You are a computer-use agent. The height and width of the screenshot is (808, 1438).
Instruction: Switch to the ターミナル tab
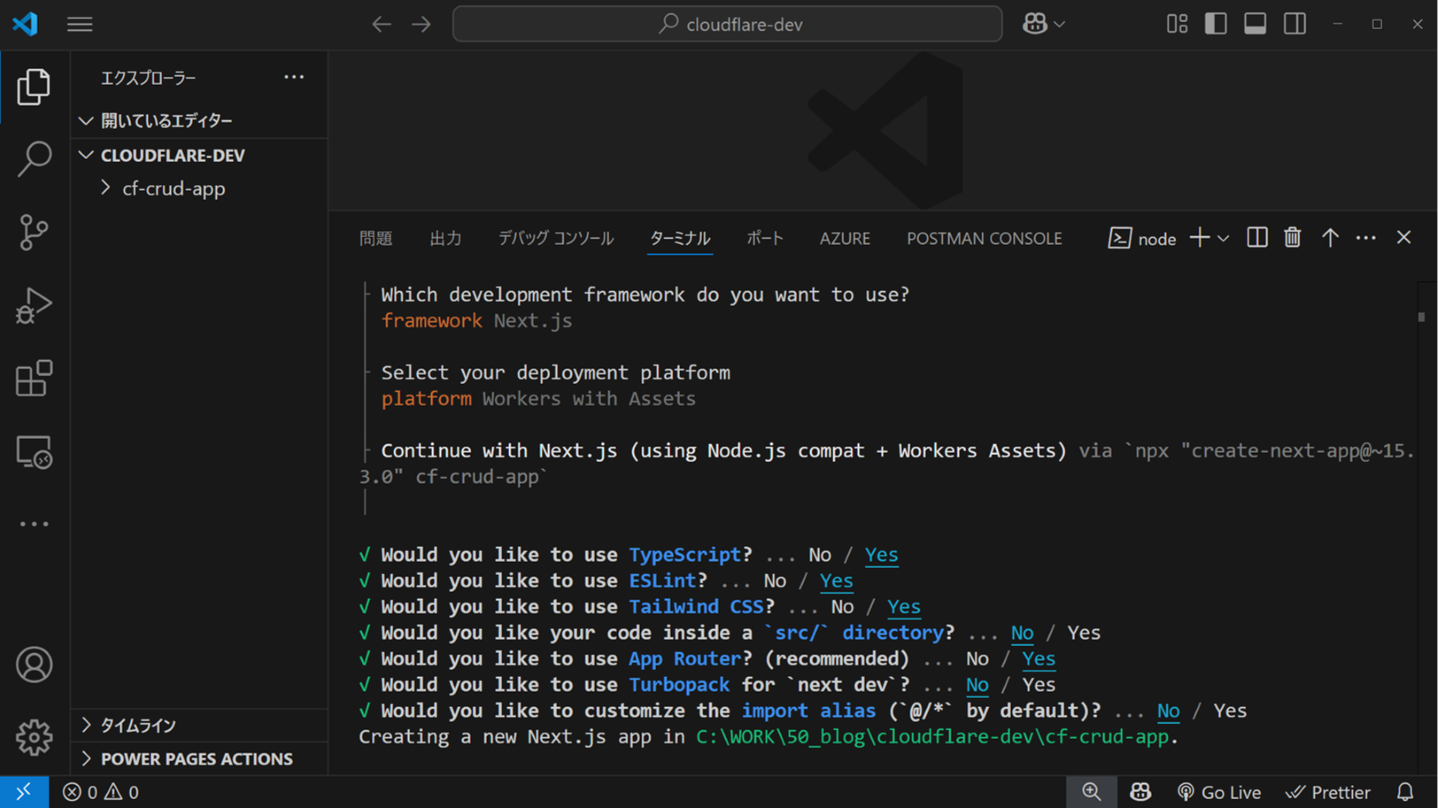click(x=680, y=238)
